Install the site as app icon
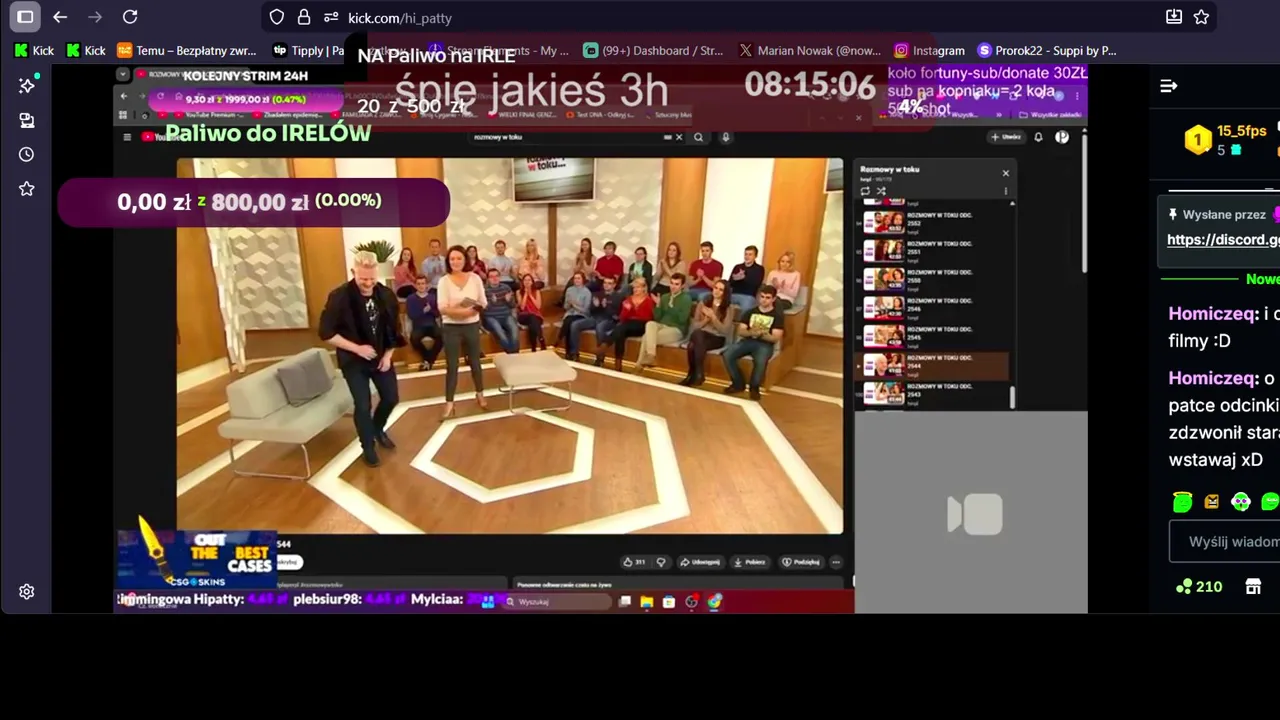 [1174, 17]
